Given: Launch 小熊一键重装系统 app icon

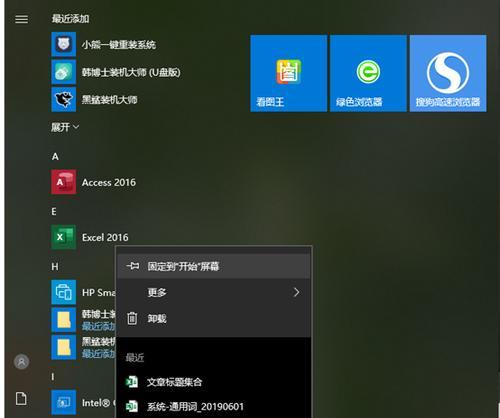Looking at the screenshot, I should click(64, 44).
